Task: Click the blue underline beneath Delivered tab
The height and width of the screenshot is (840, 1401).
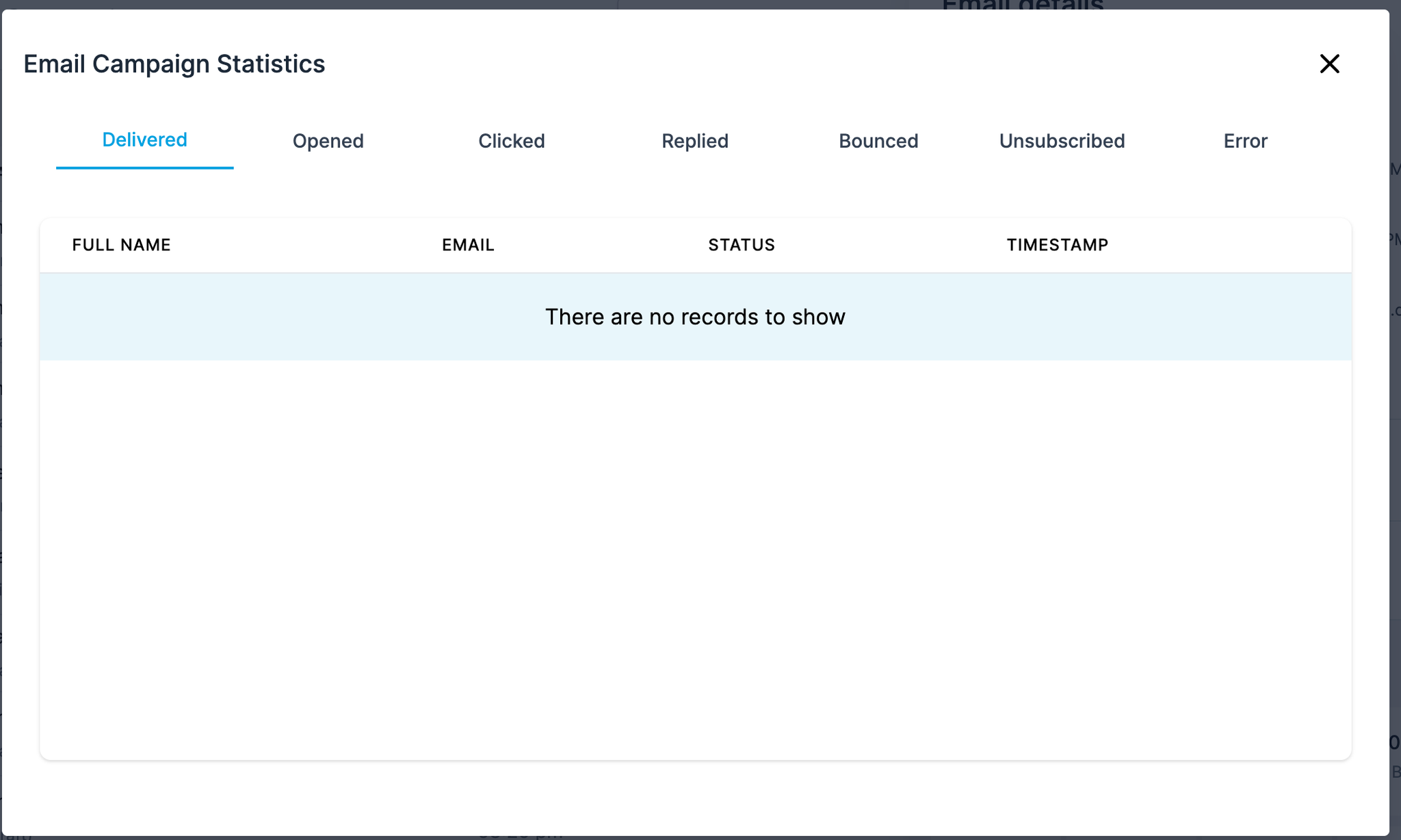Action: coord(144,168)
